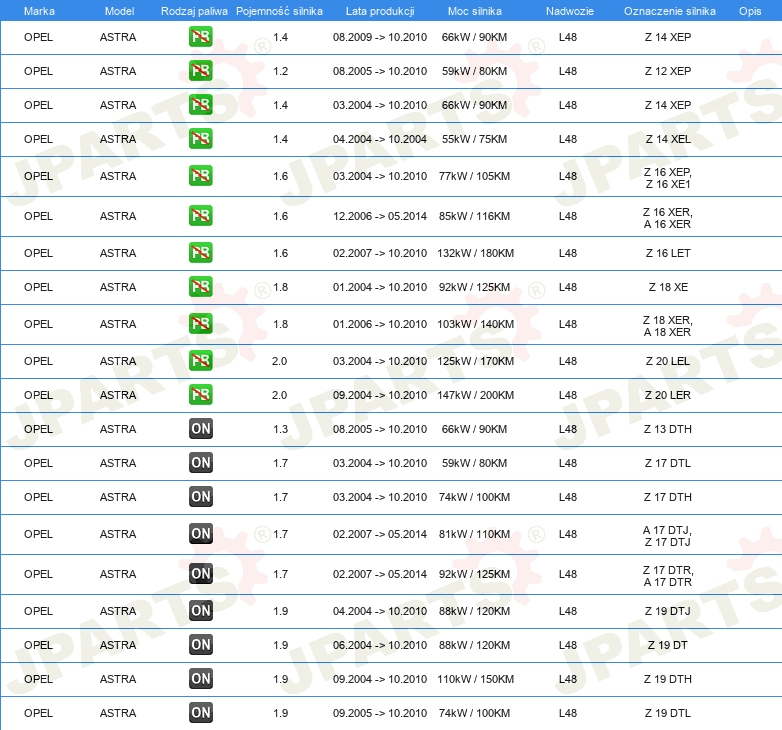Click the Rodzaj paliwa column header

[193, 10]
